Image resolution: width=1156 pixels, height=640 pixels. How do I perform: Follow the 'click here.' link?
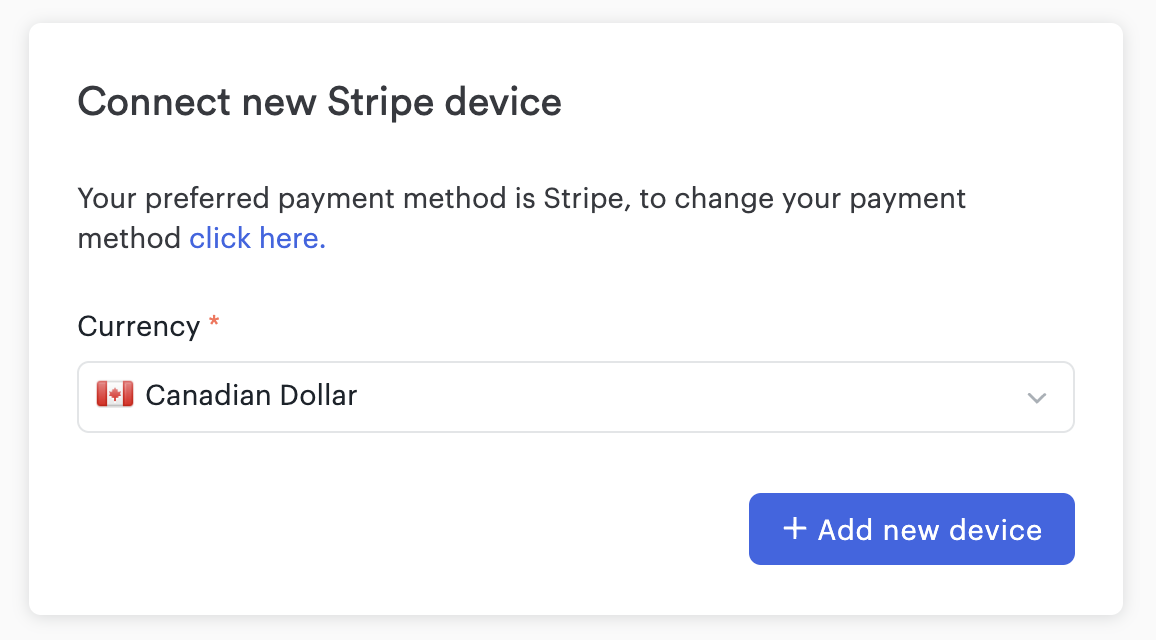tap(257, 238)
